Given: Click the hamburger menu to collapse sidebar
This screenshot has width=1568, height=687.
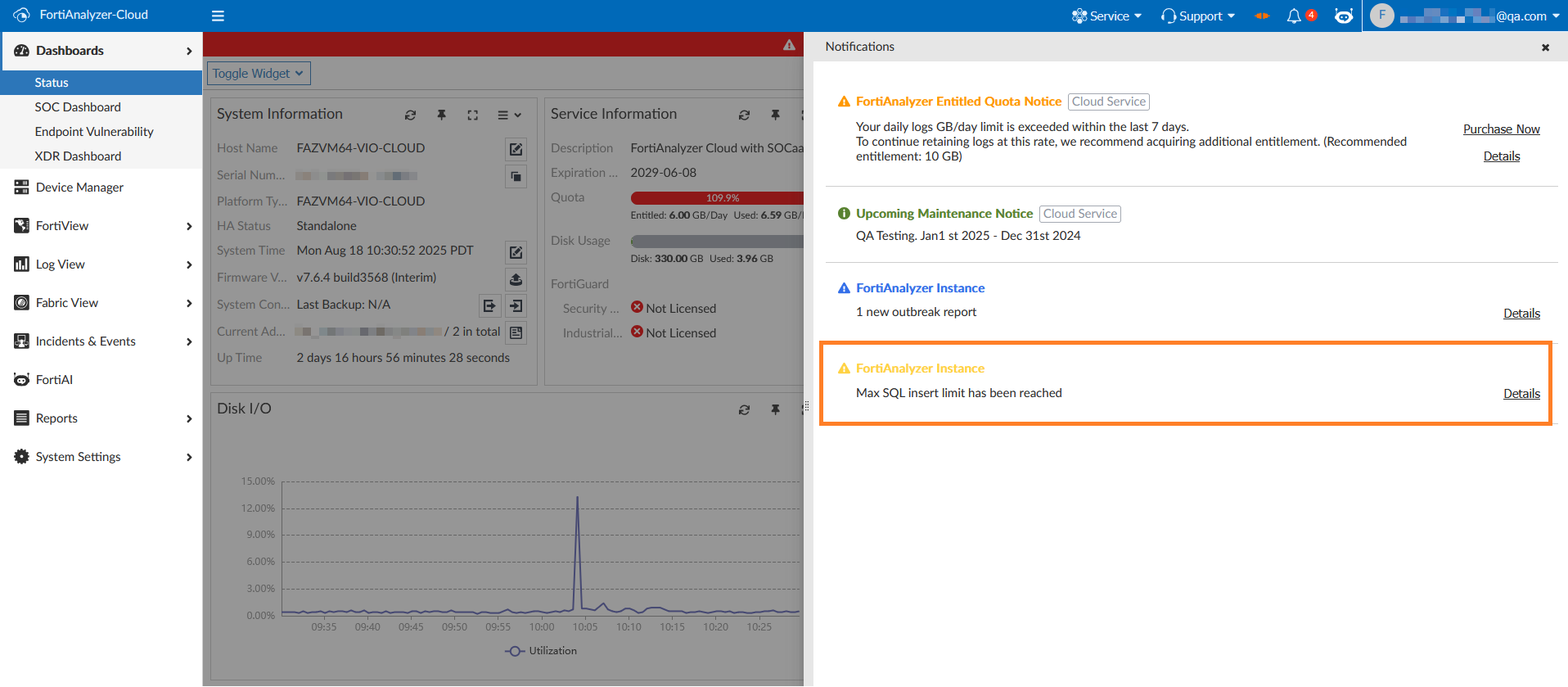Looking at the screenshot, I should (x=218, y=16).
